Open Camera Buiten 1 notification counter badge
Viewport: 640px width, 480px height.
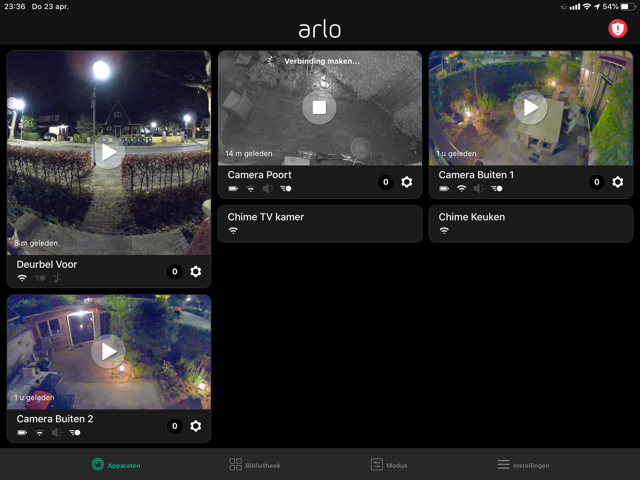pos(597,182)
